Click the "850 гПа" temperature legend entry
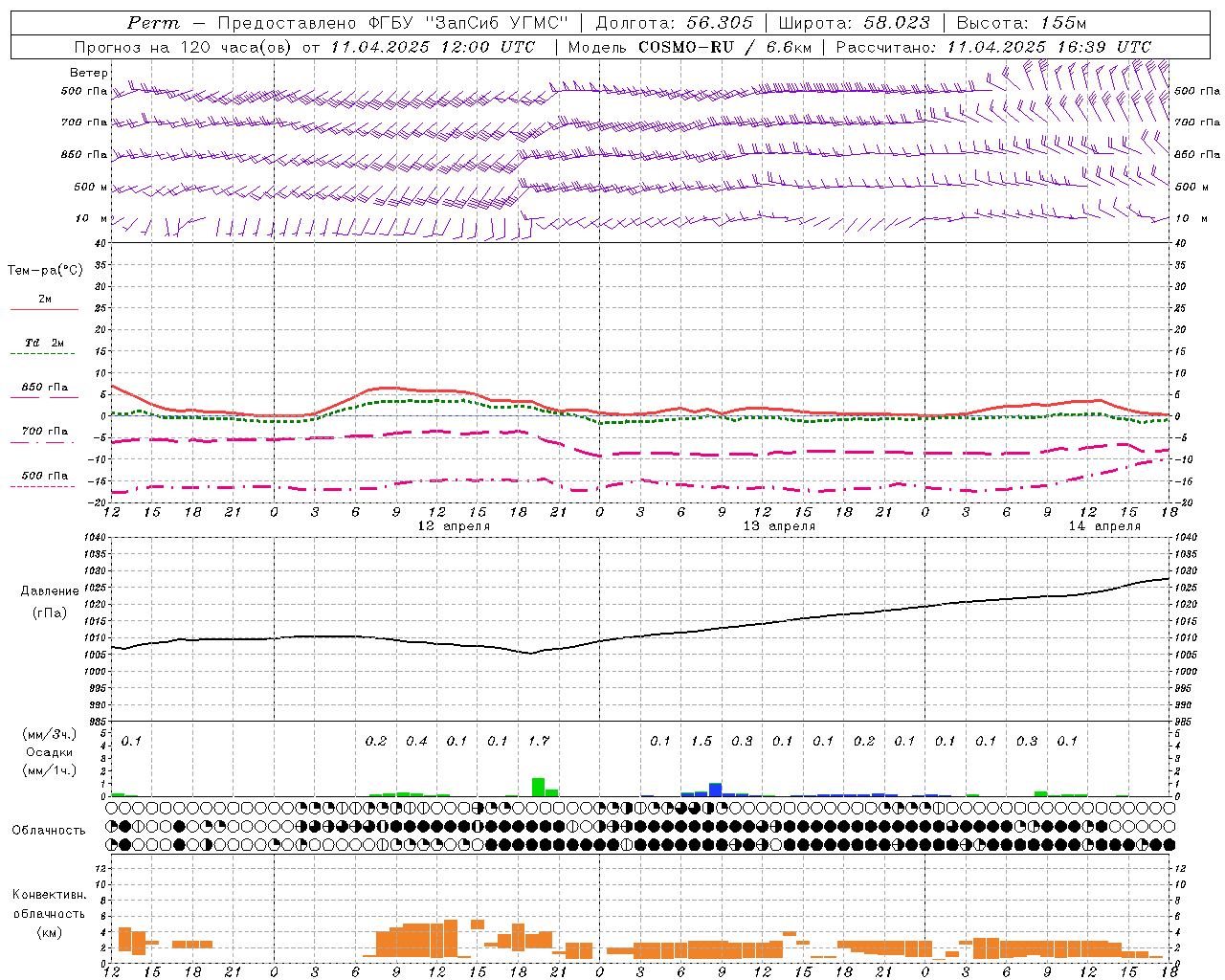 tap(45, 388)
